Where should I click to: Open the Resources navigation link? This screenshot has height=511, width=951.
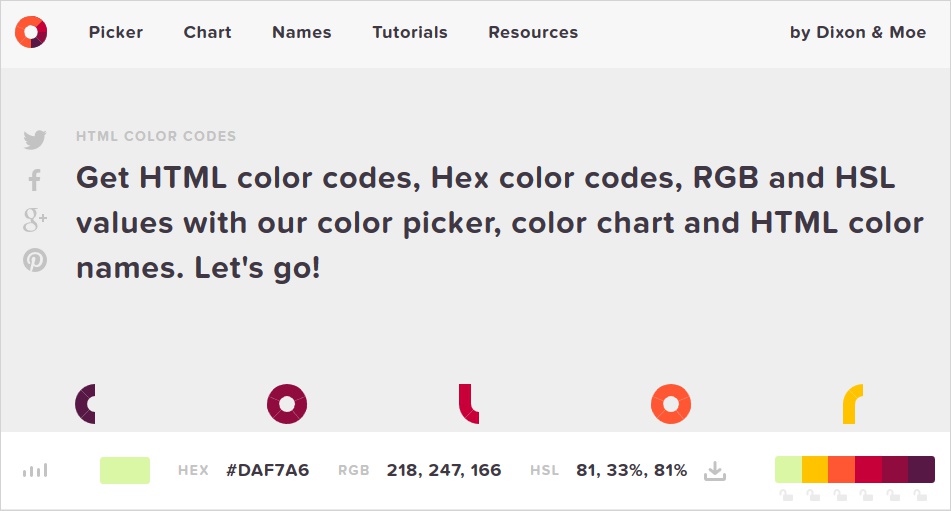tap(533, 32)
